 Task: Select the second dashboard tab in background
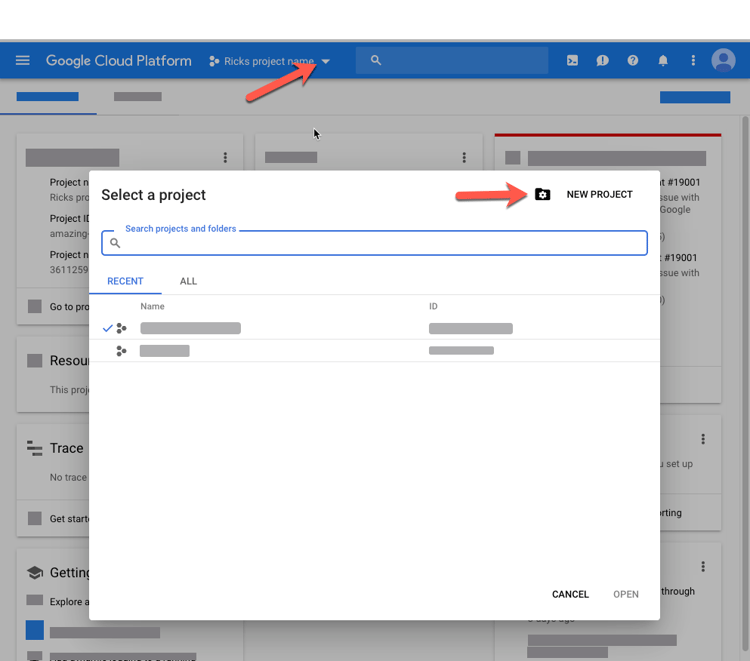[138, 97]
